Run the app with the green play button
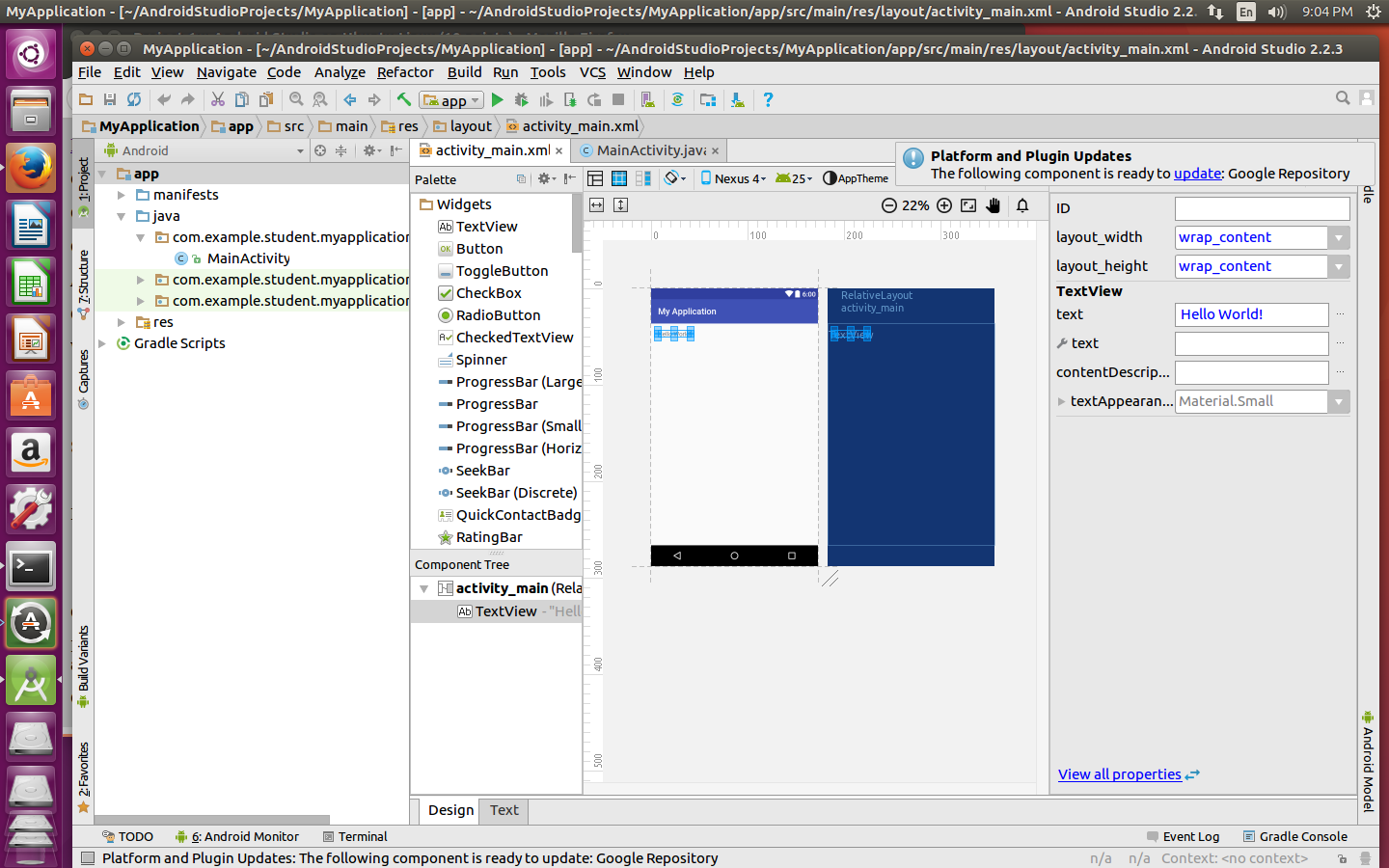This screenshot has height=868, width=1389. tap(497, 99)
